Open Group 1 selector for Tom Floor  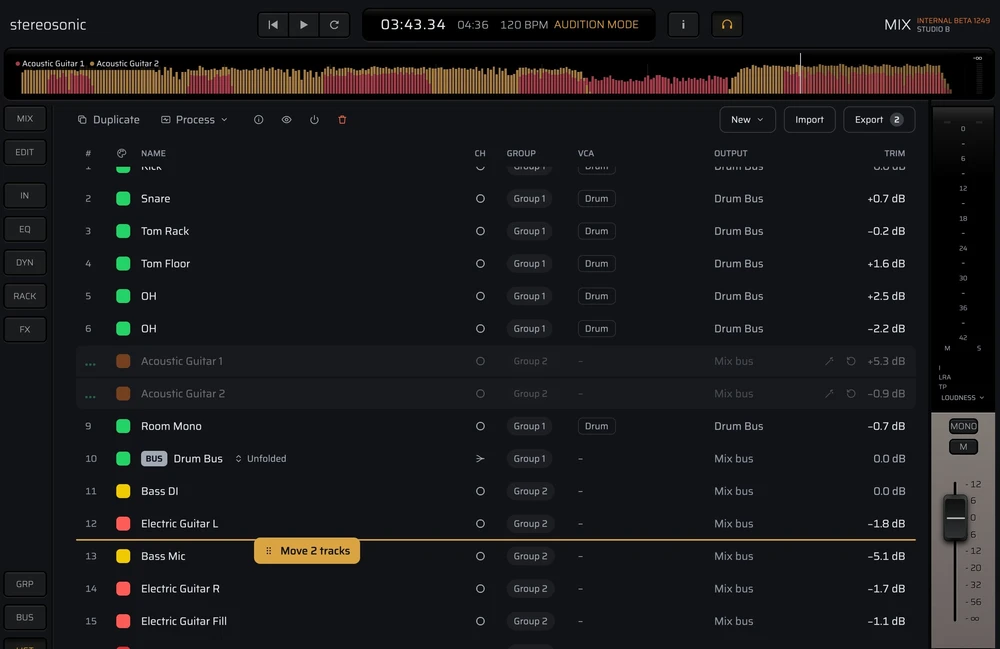(x=529, y=263)
